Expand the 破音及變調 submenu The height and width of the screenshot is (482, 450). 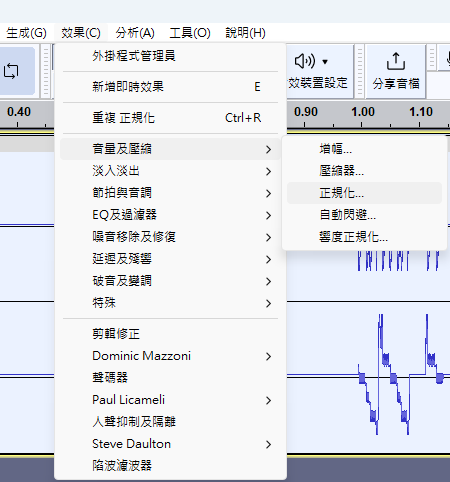(x=170, y=281)
